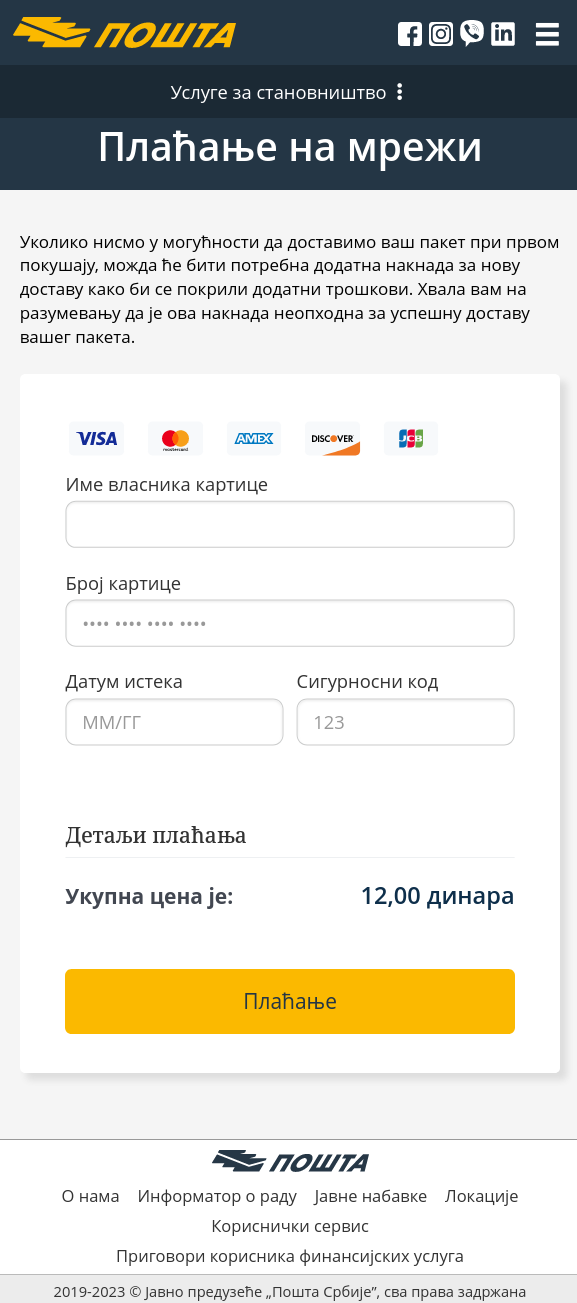Open the Viber contact icon
The image size is (577, 1303).
click(x=472, y=33)
